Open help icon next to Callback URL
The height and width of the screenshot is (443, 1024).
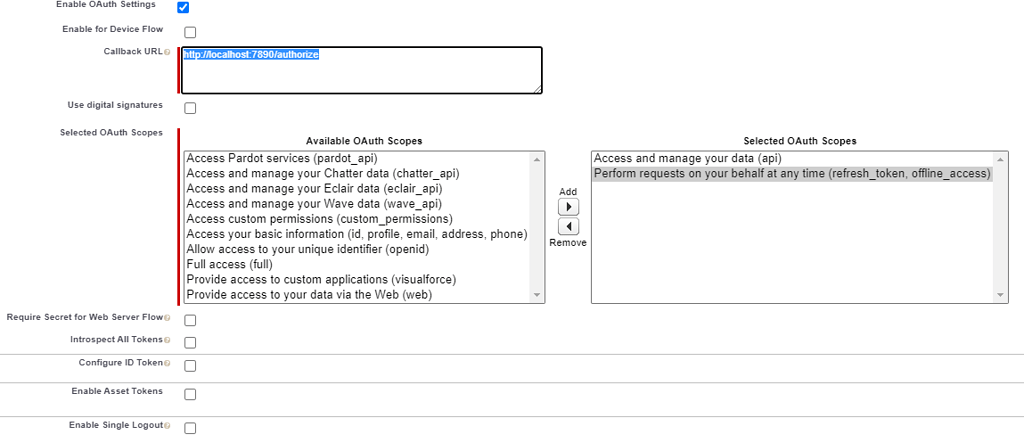[167, 52]
